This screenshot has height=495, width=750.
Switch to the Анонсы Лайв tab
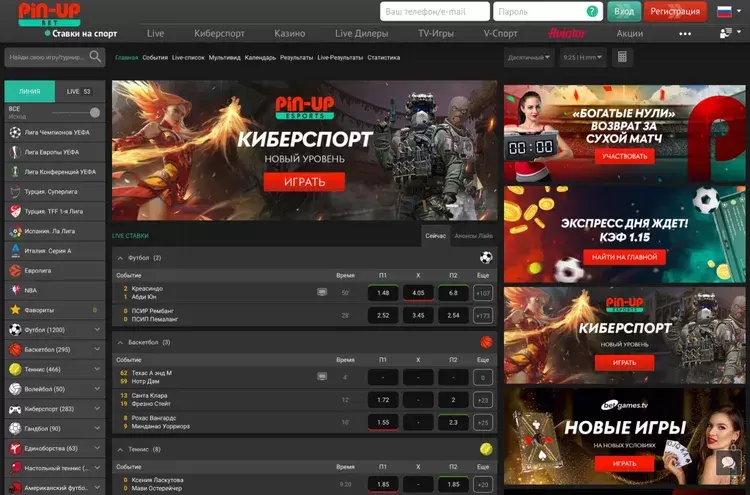click(x=474, y=236)
